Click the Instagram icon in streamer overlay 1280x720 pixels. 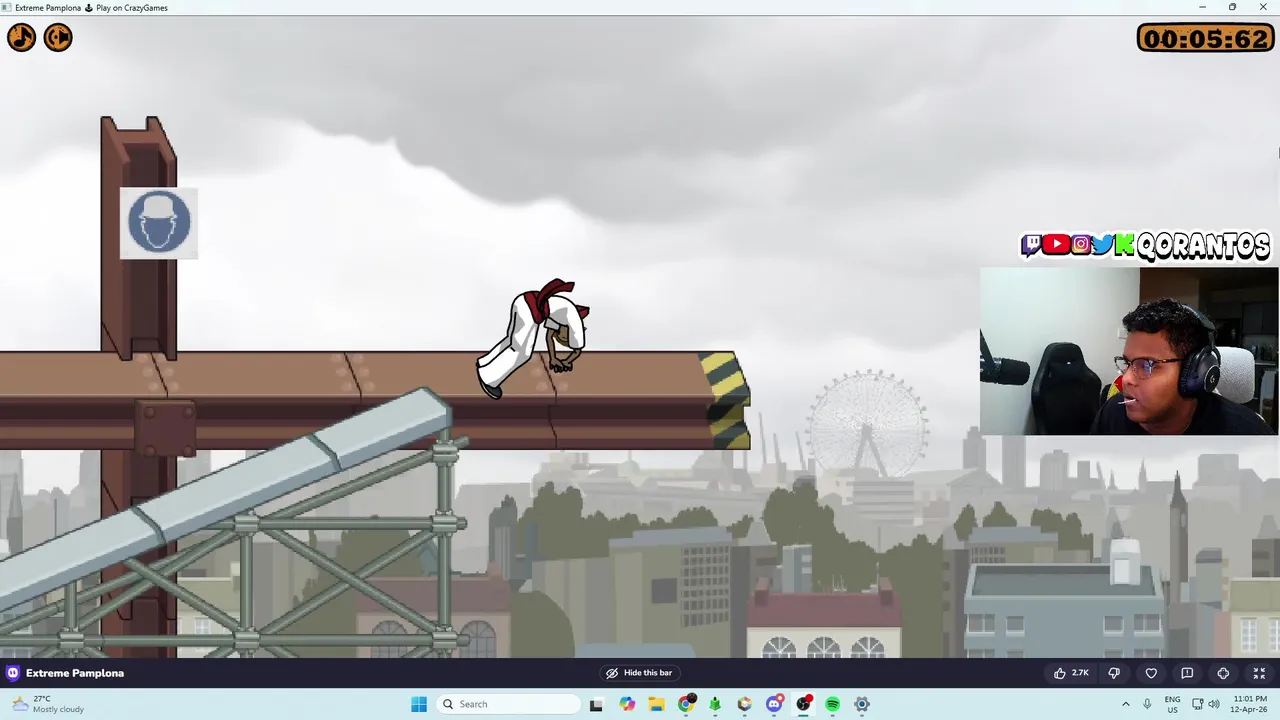(1081, 245)
